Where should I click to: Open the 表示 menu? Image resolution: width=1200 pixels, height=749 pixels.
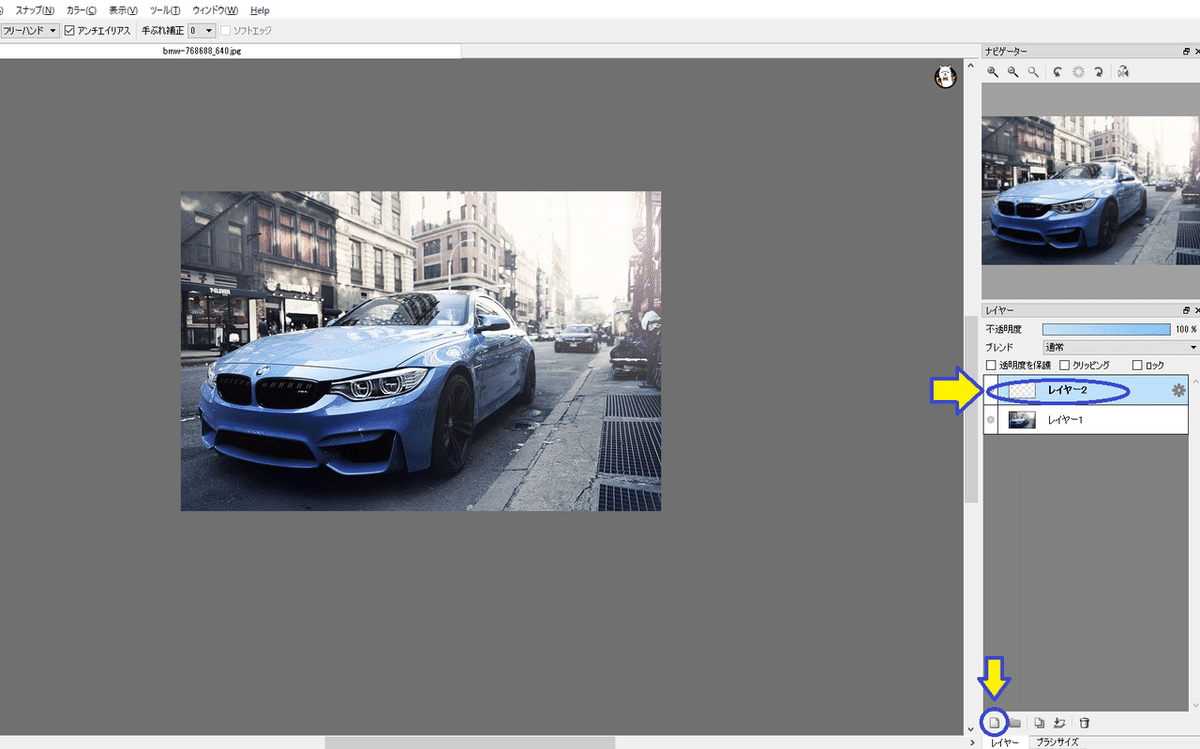(123, 10)
